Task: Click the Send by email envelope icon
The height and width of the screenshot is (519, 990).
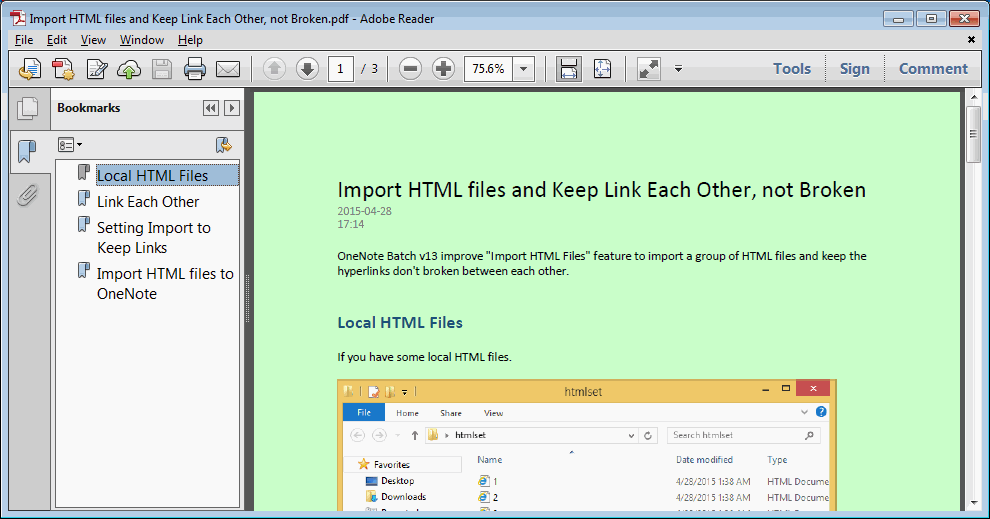Action: [x=228, y=69]
